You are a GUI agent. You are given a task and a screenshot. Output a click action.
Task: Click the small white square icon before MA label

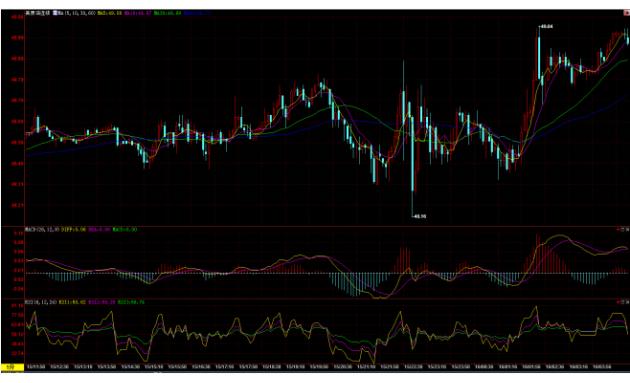(x=55, y=13)
